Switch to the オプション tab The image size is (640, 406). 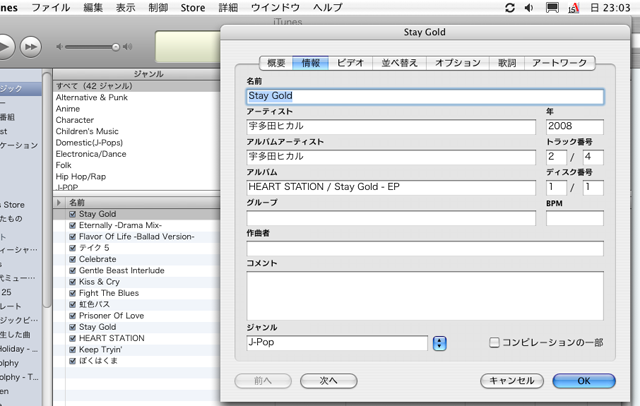click(x=458, y=63)
